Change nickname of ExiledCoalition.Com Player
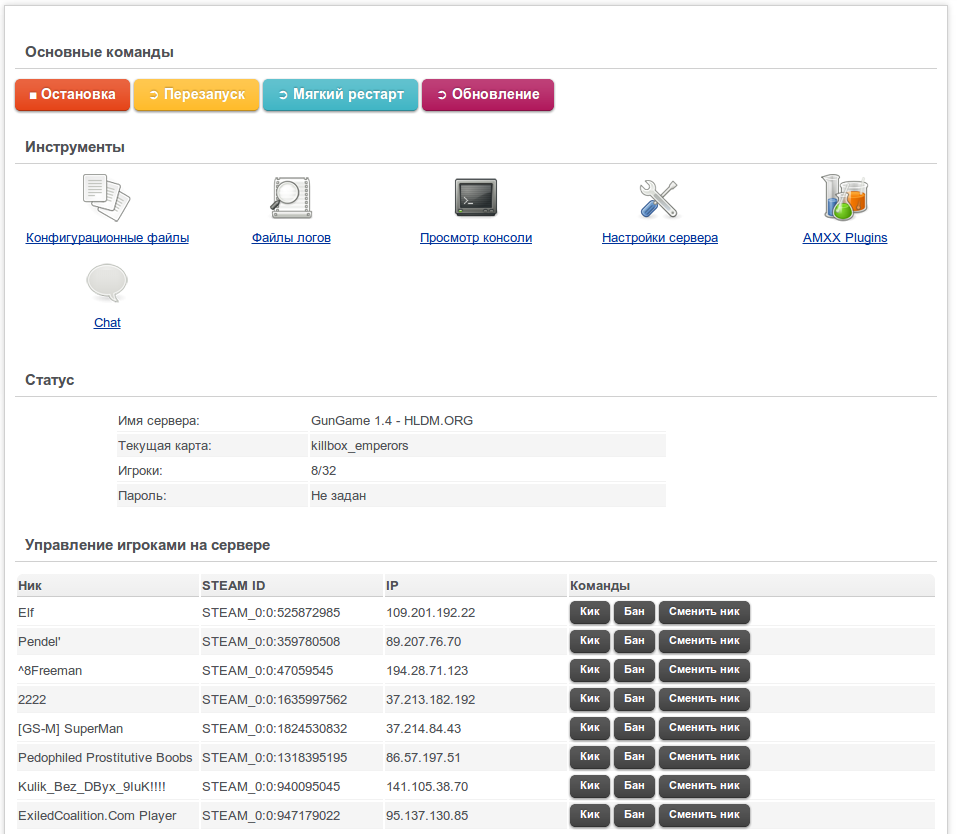The height and width of the screenshot is (834, 961). click(704, 815)
